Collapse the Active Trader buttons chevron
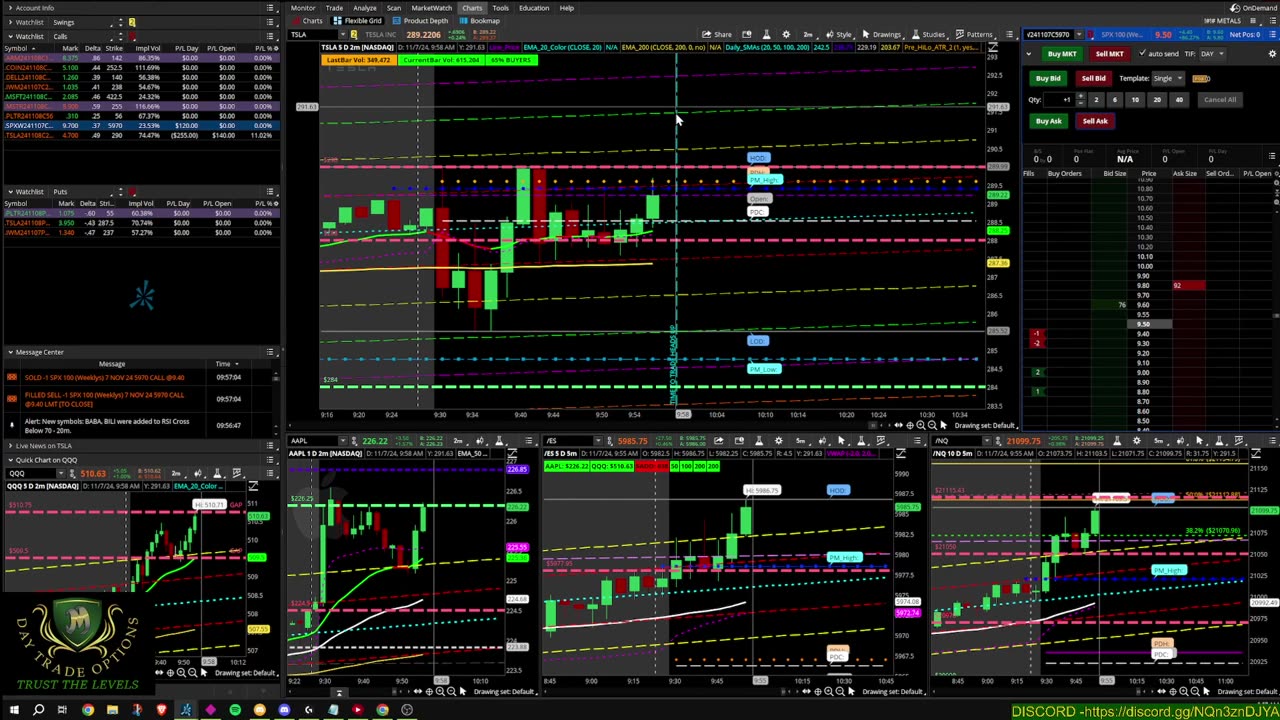1280x720 pixels. point(1030,54)
